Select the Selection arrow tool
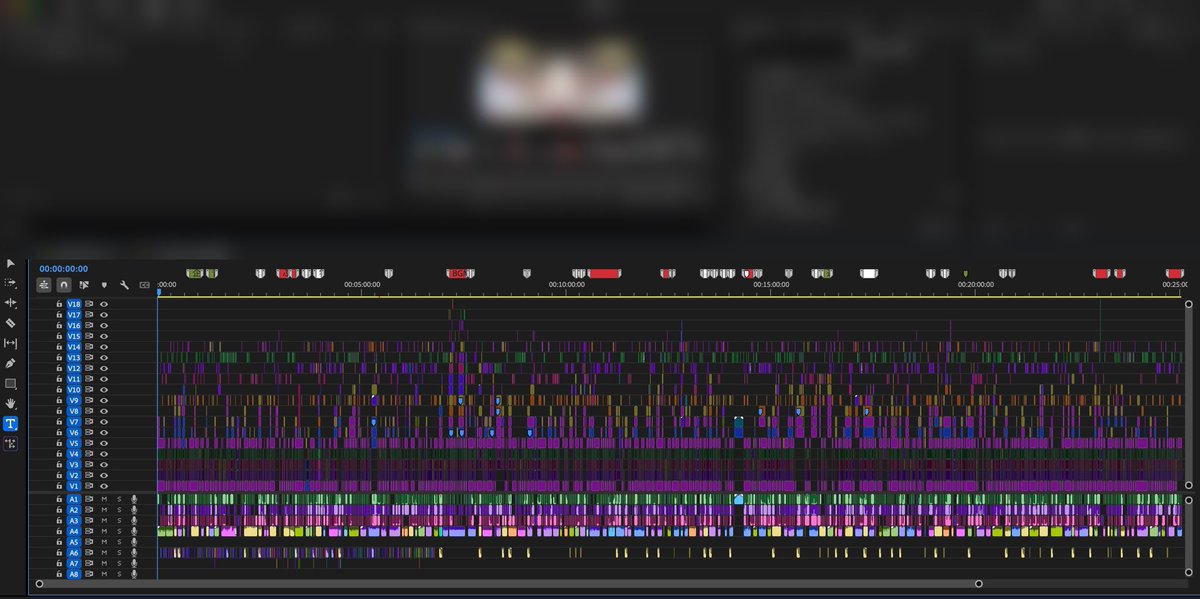 (11, 263)
